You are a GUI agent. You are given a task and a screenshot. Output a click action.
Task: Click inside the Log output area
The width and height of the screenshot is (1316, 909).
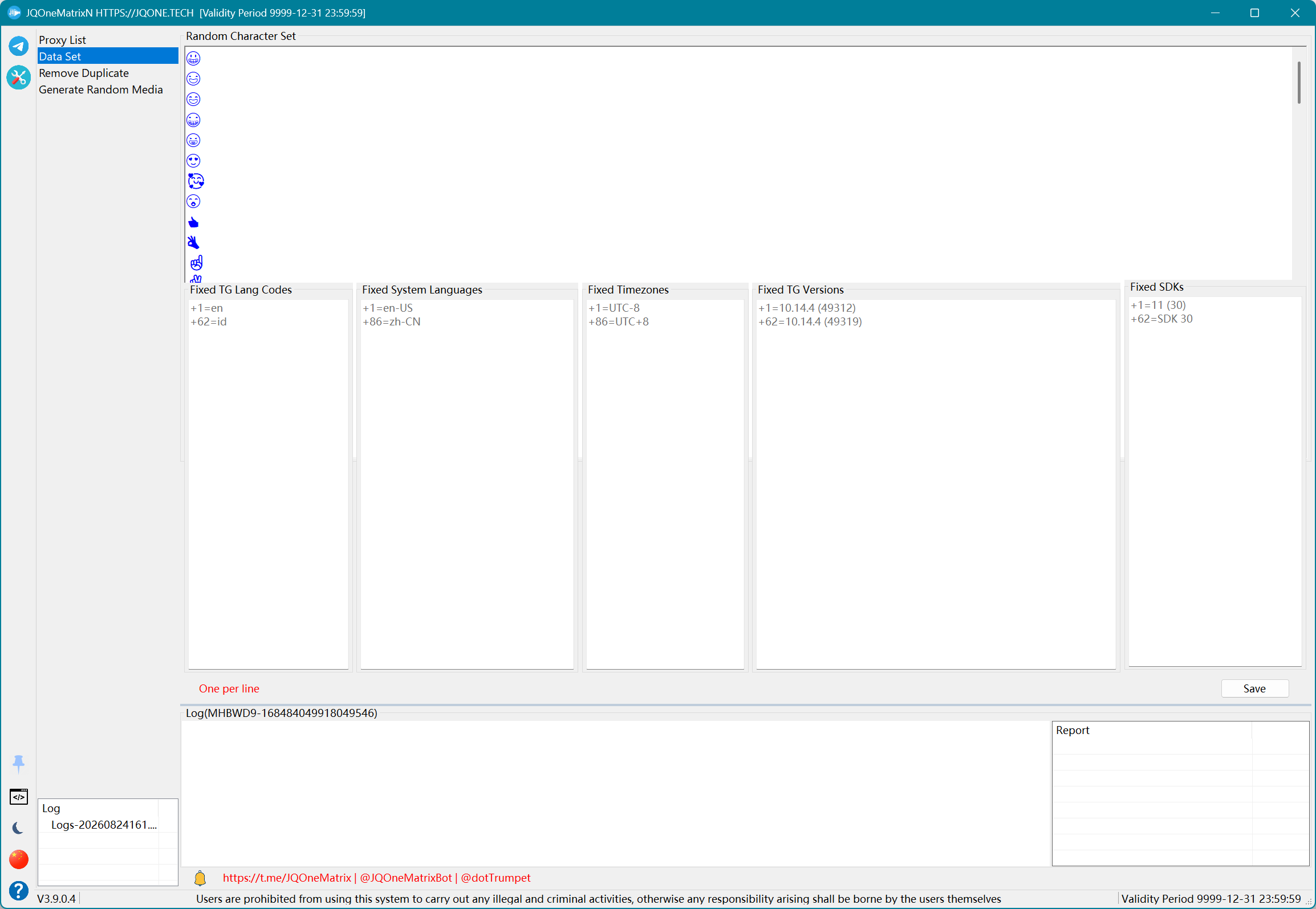pos(616,793)
